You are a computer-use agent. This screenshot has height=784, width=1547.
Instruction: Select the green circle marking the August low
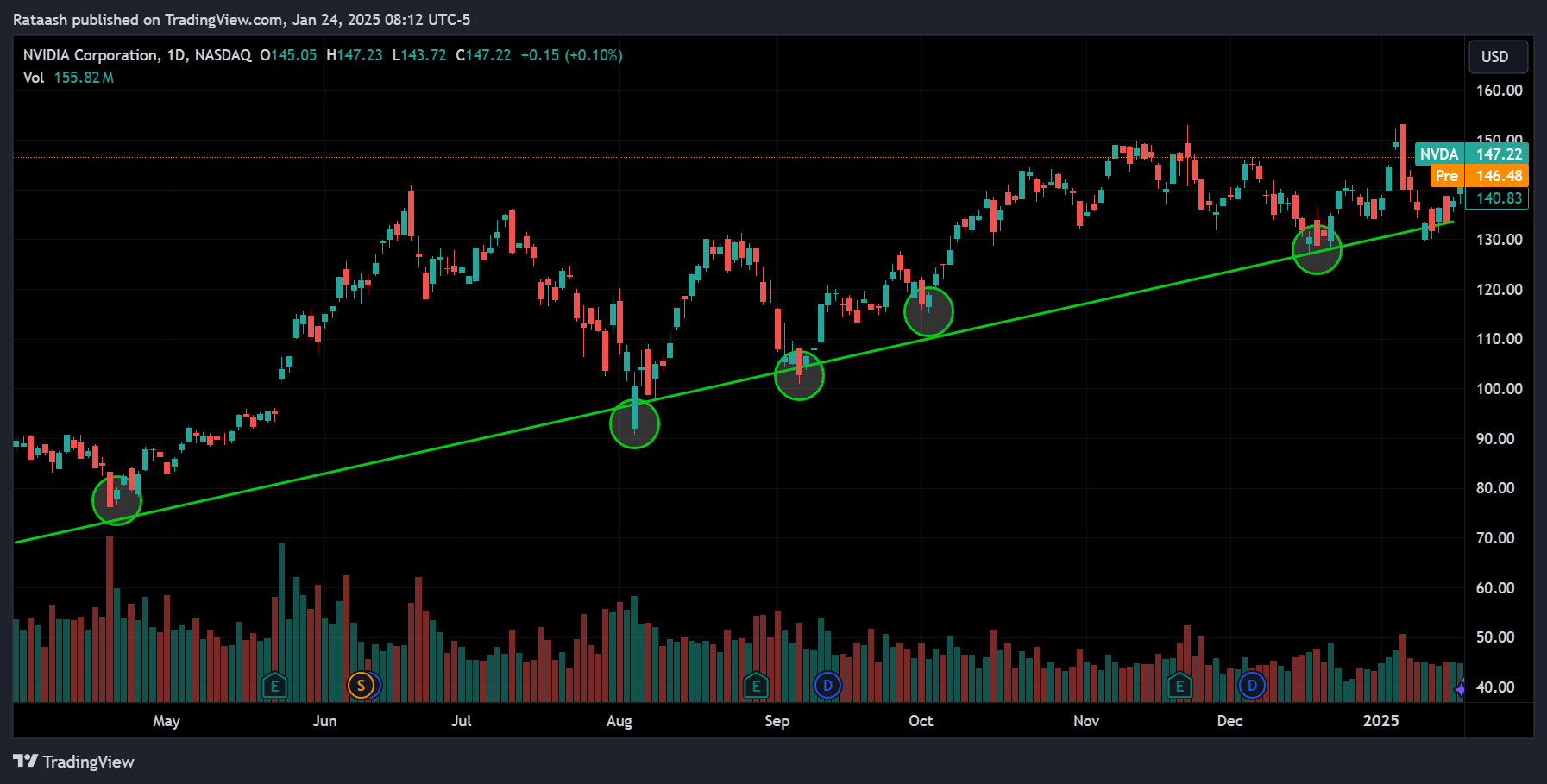(634, 423)
